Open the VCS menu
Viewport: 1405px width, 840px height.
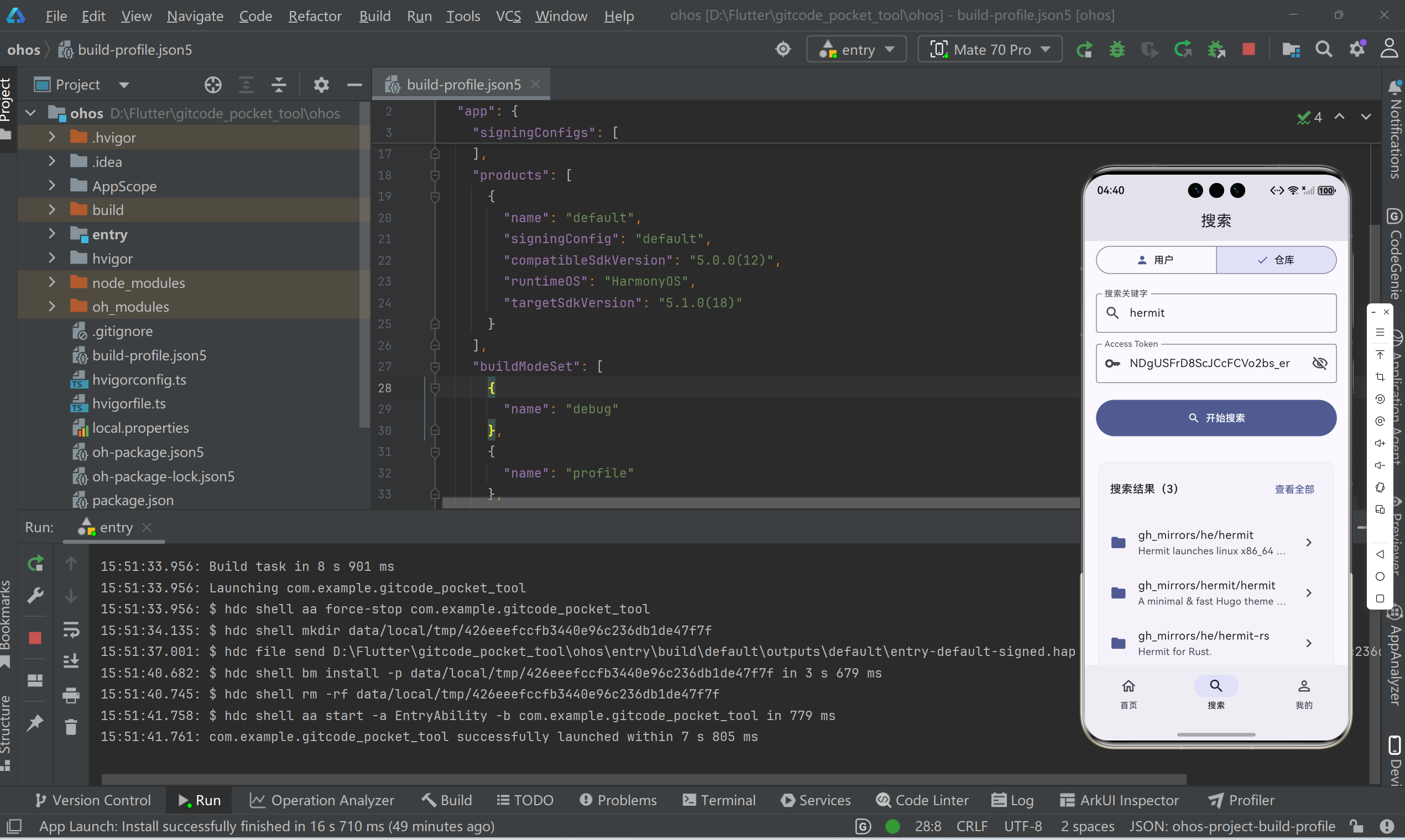point(508,16)
